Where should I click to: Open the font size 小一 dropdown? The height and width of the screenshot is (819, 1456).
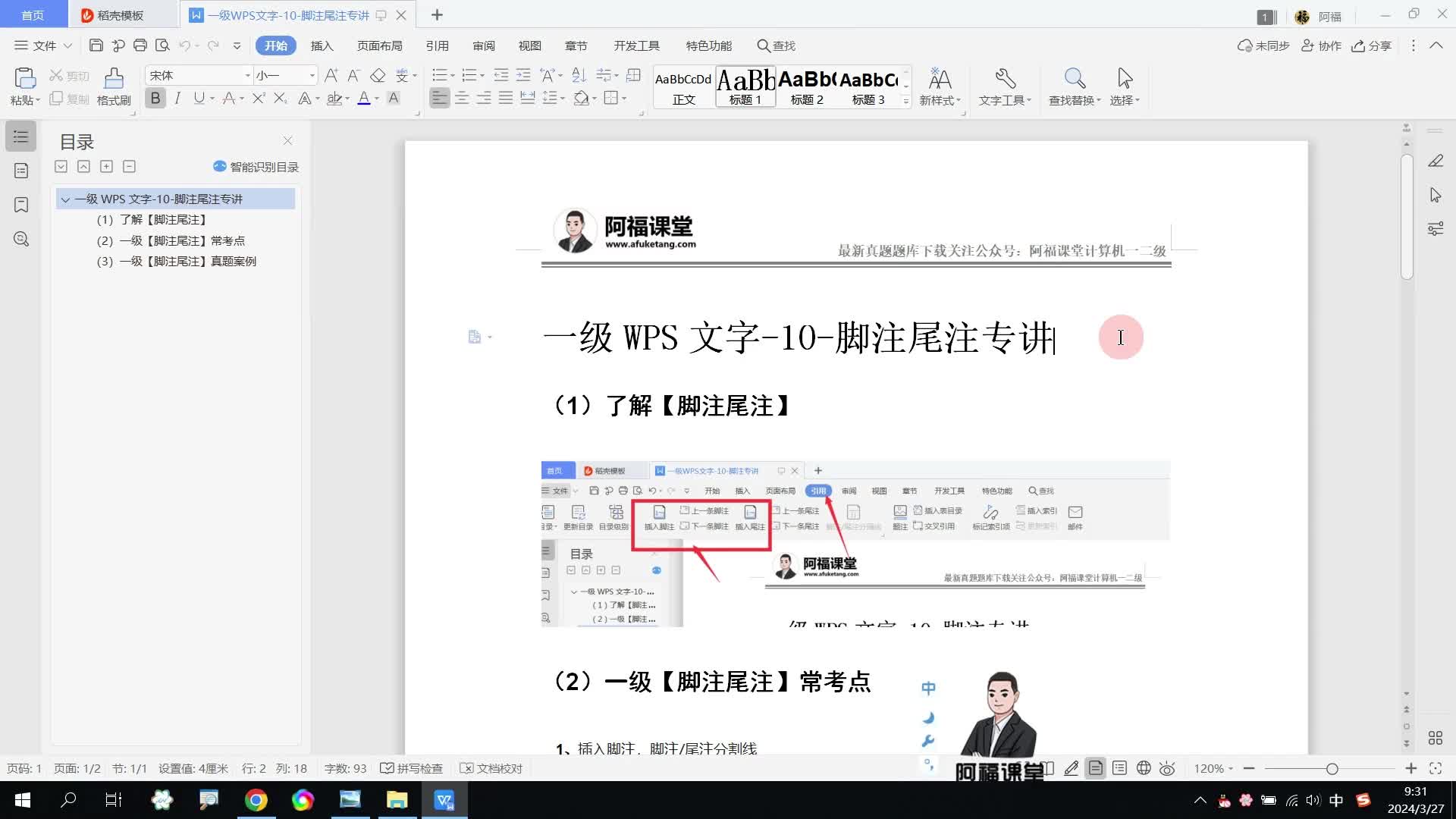point(312,75)
